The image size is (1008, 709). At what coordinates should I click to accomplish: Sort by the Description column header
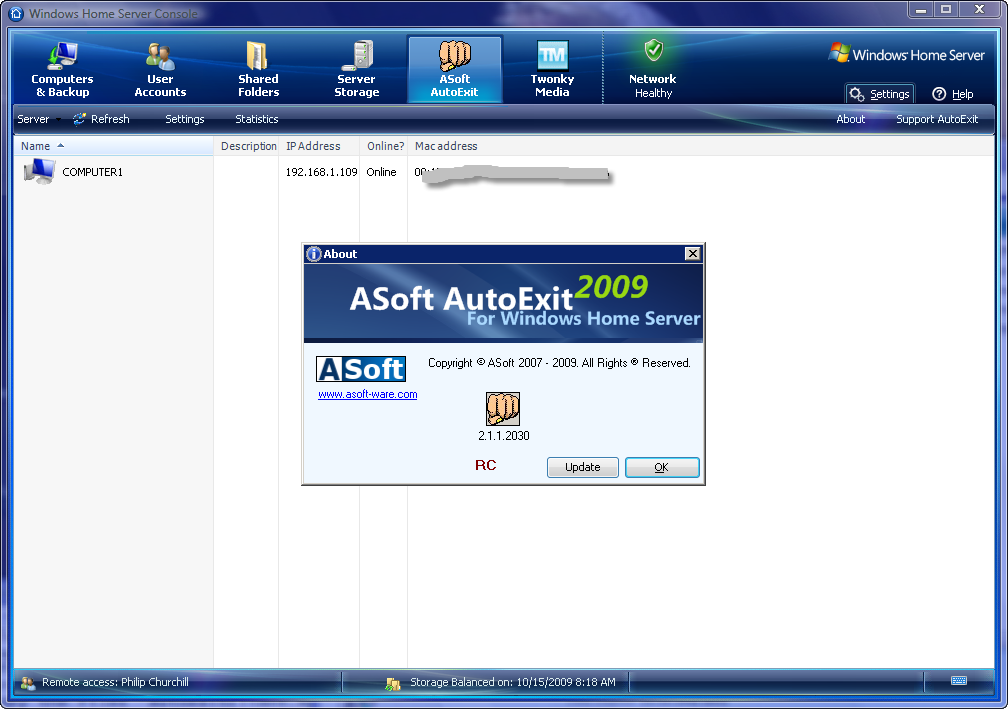(x=246, y=146)
